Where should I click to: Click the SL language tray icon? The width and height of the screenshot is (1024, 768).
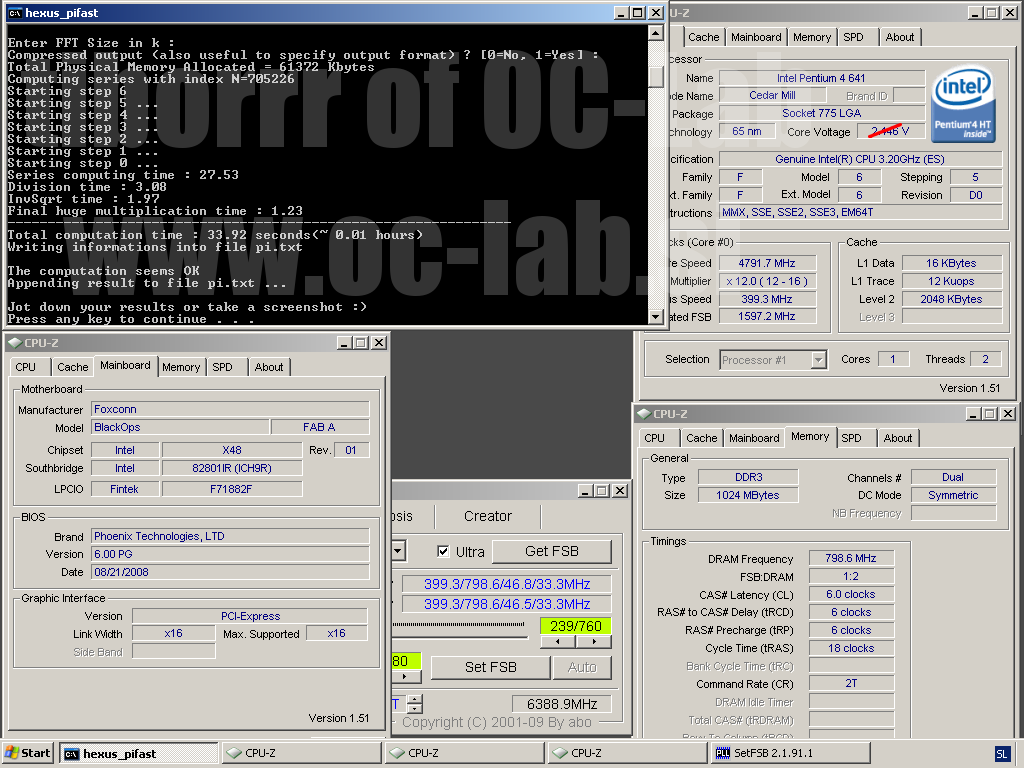click(x=1002, y=754)
